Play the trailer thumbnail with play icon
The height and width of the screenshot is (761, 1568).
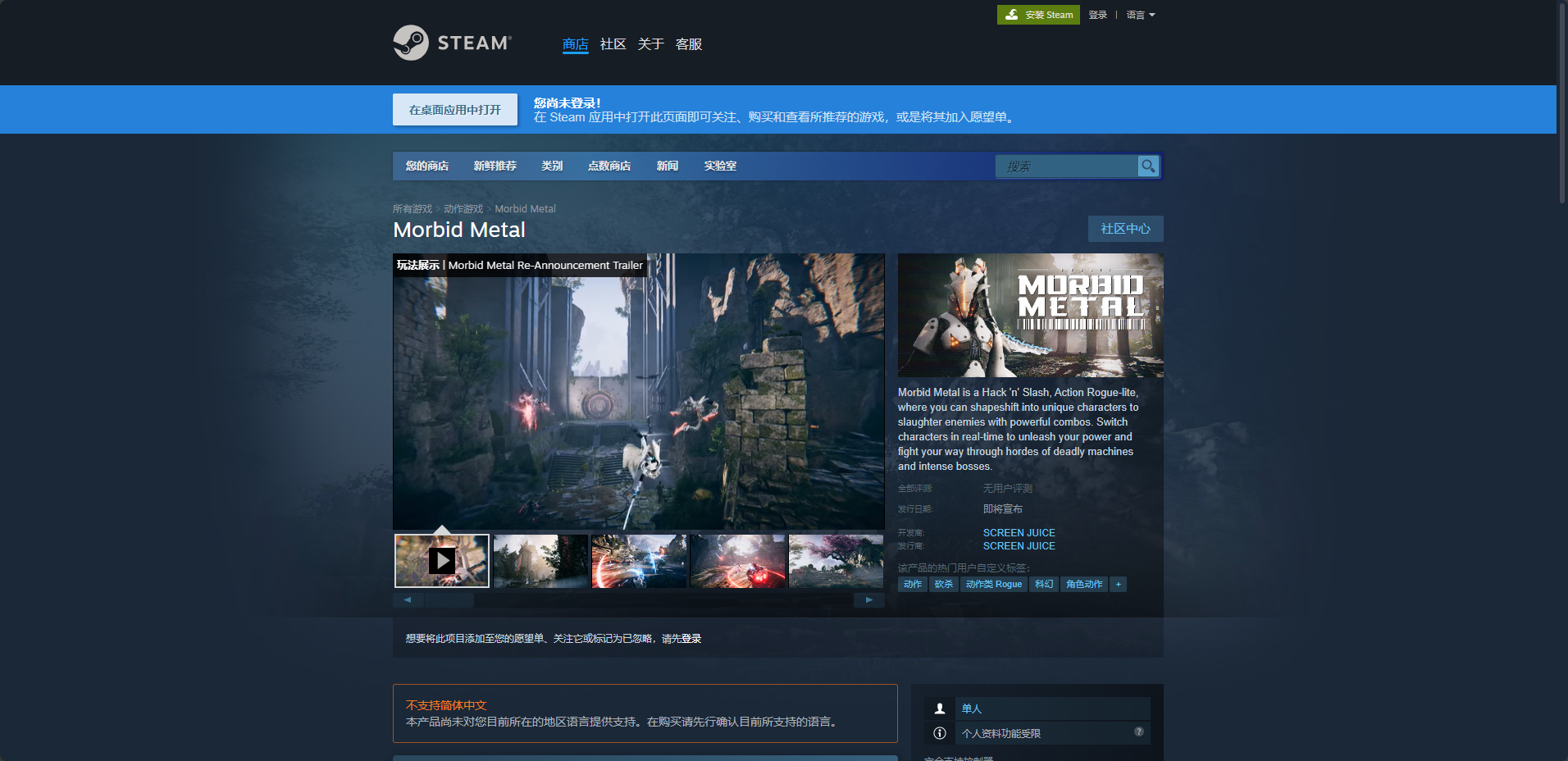pos(442,561)
